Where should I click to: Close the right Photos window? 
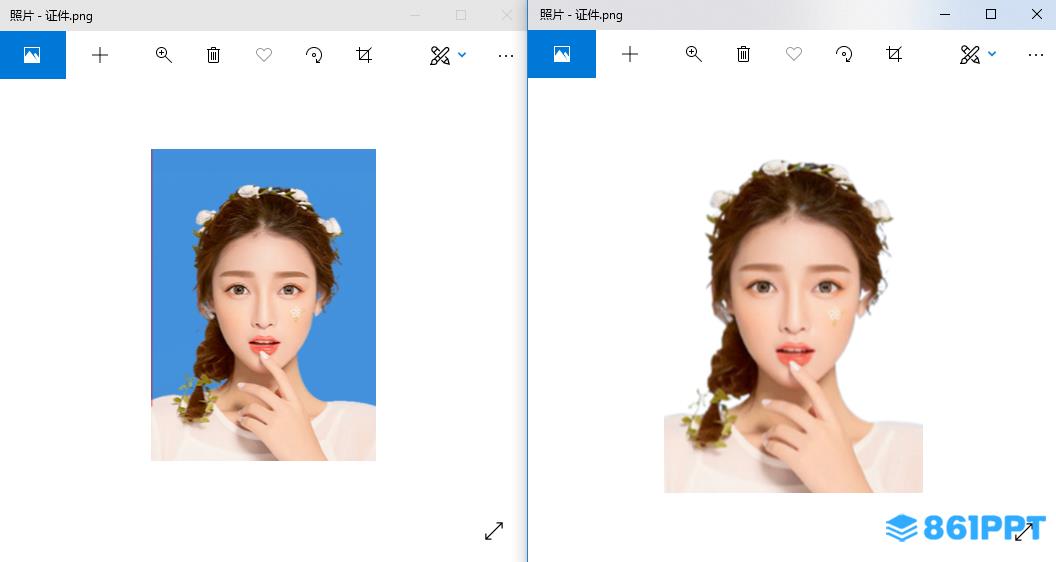tap(1036, 14)
